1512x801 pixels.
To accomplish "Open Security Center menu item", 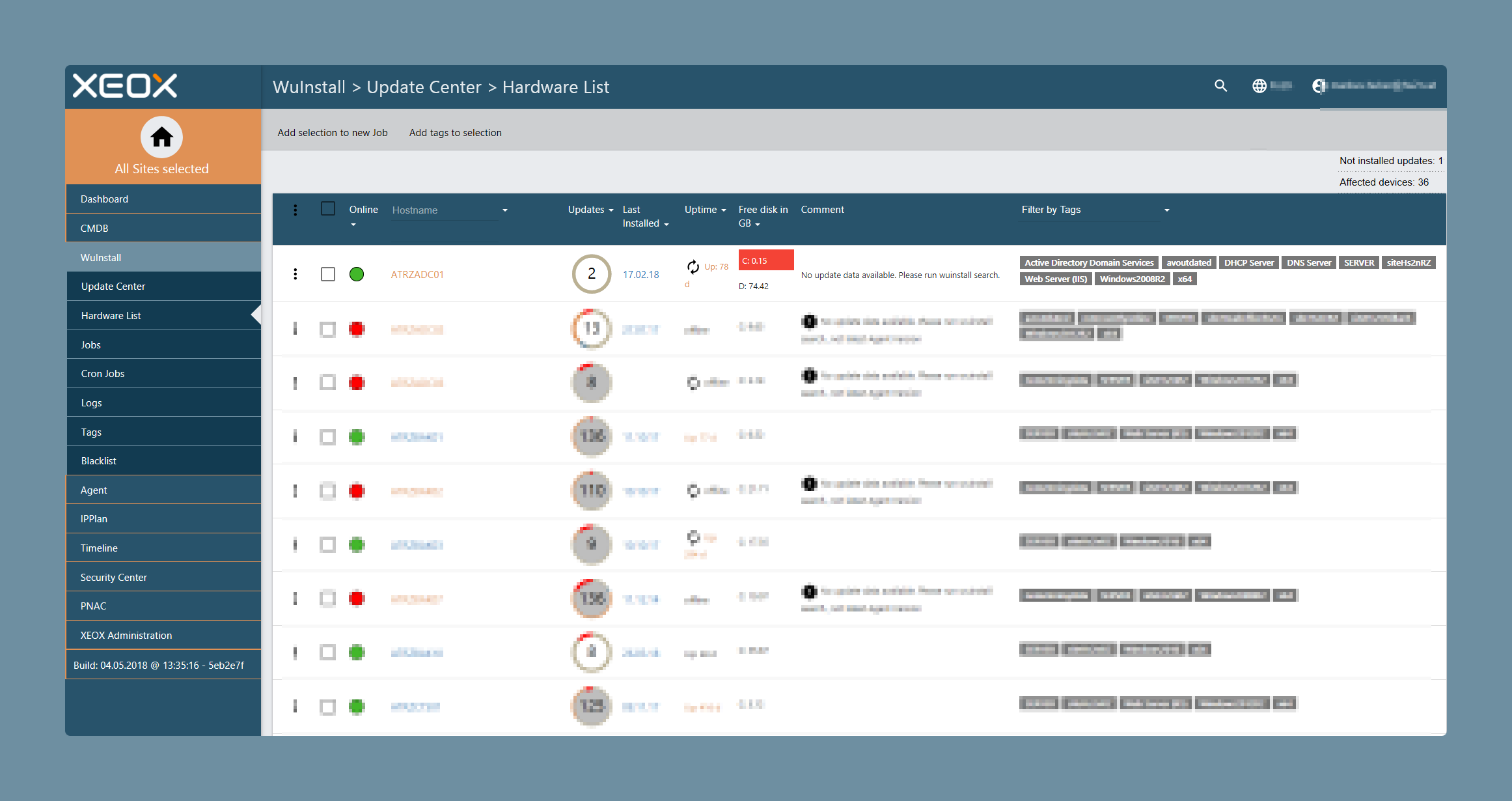I will (163, 578).
